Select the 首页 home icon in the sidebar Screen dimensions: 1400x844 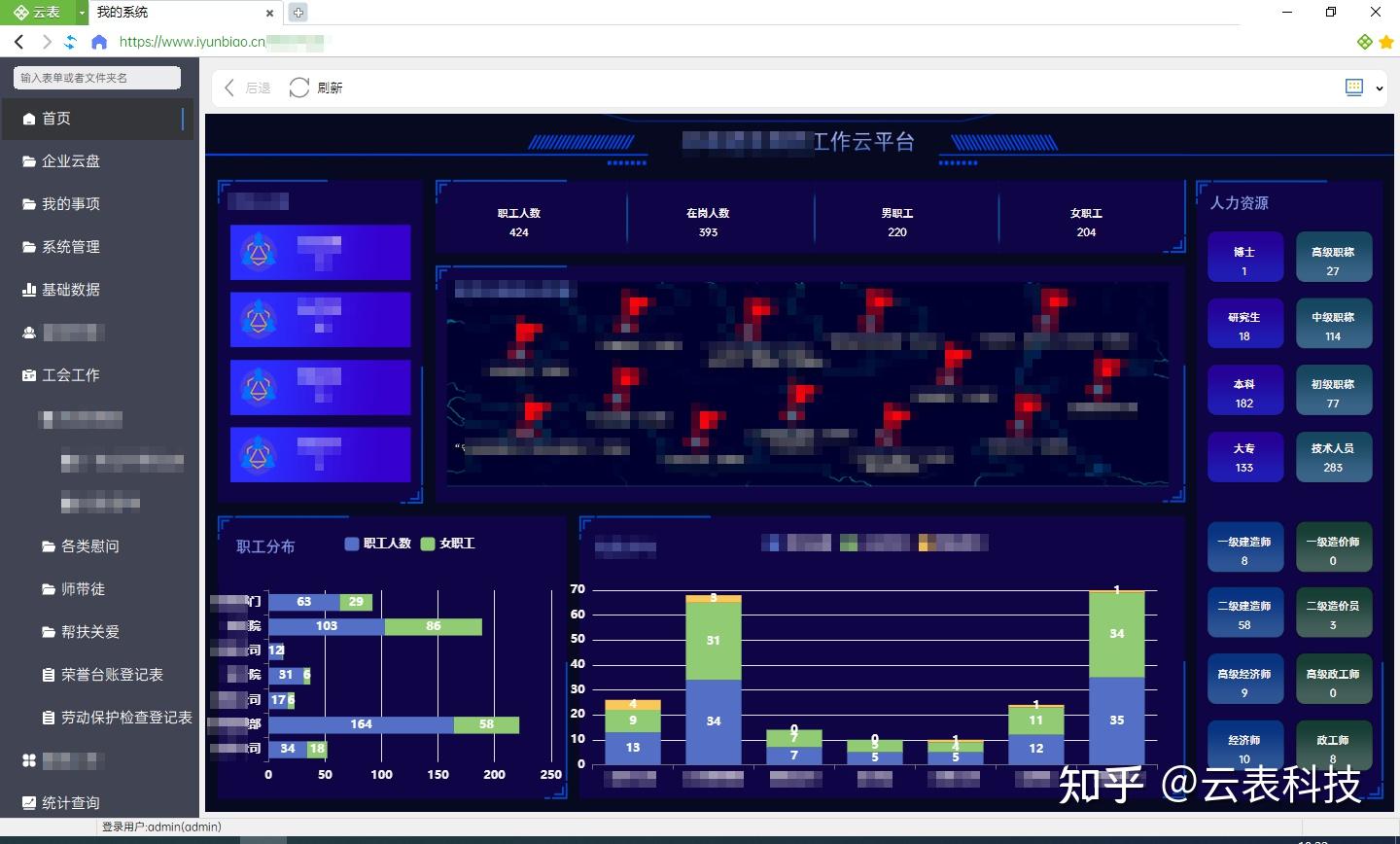tap(30, 118)
